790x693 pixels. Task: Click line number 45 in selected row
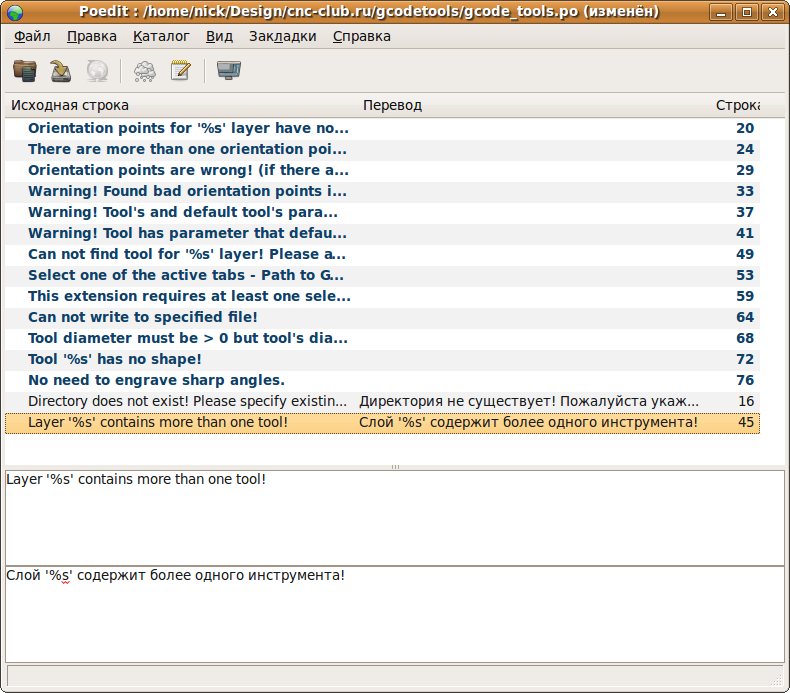pos(746,422)
